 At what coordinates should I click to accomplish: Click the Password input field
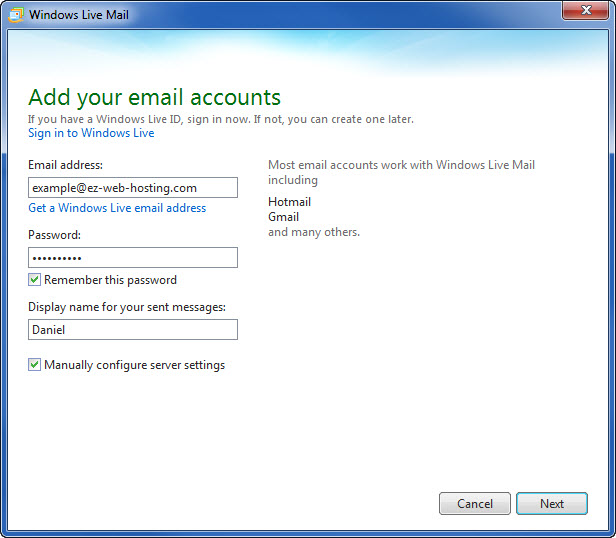click(x=133, y=257)
